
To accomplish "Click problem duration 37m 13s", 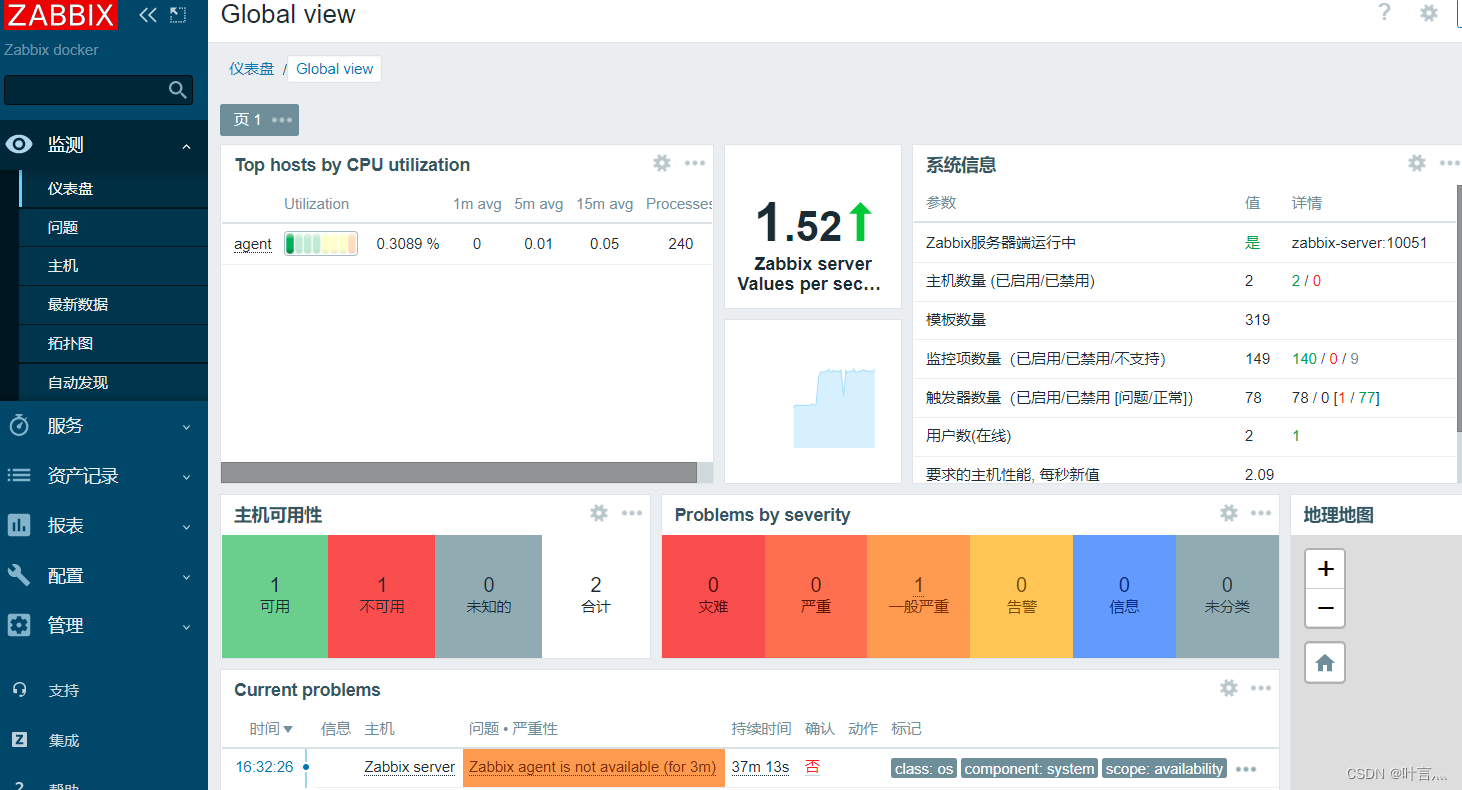I will click(x=760, y=767).
